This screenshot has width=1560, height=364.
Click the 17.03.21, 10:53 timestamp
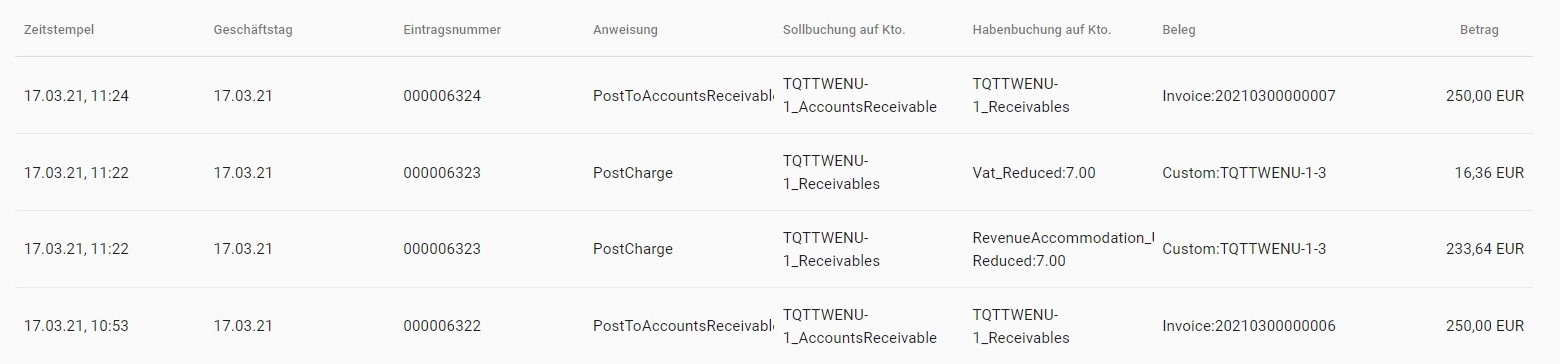click(77, 326)
